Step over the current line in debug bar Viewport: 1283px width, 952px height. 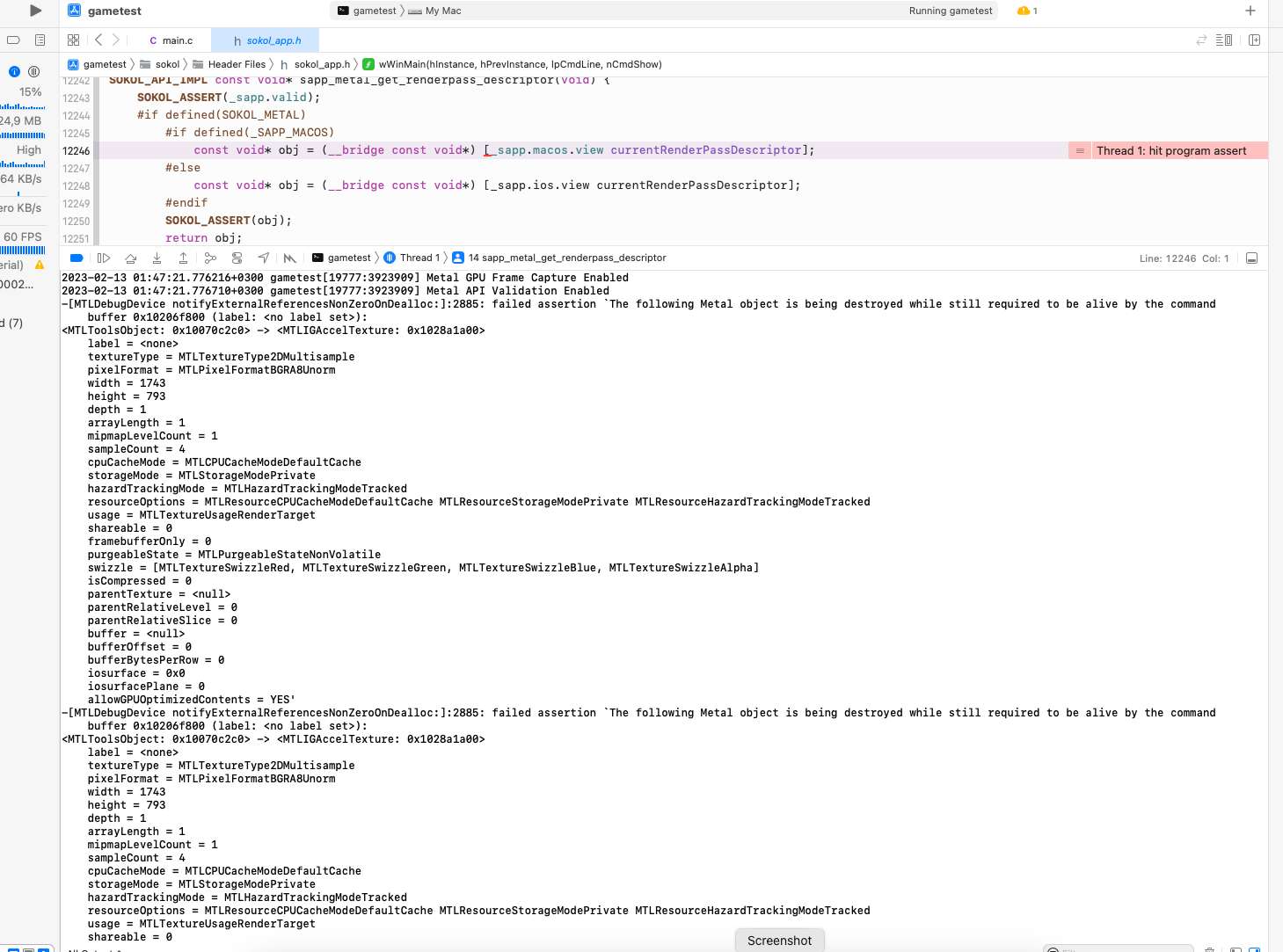pyautogui.click(x=130, y=258)
